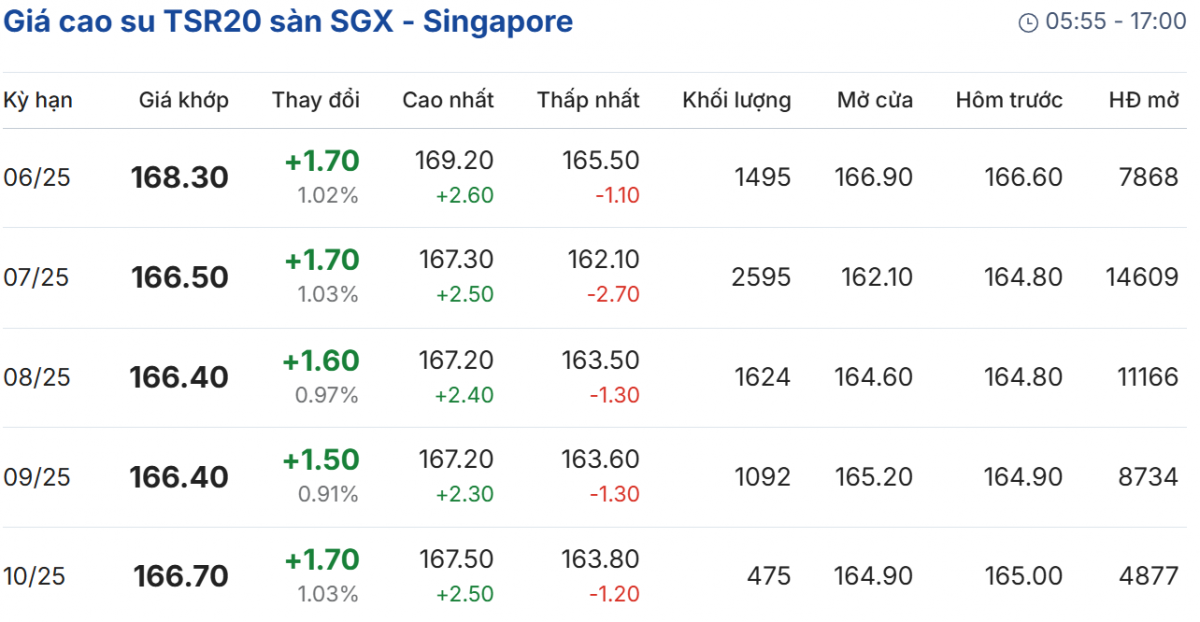
Task: Click the Thấp nhất column header
Action: 588,100
